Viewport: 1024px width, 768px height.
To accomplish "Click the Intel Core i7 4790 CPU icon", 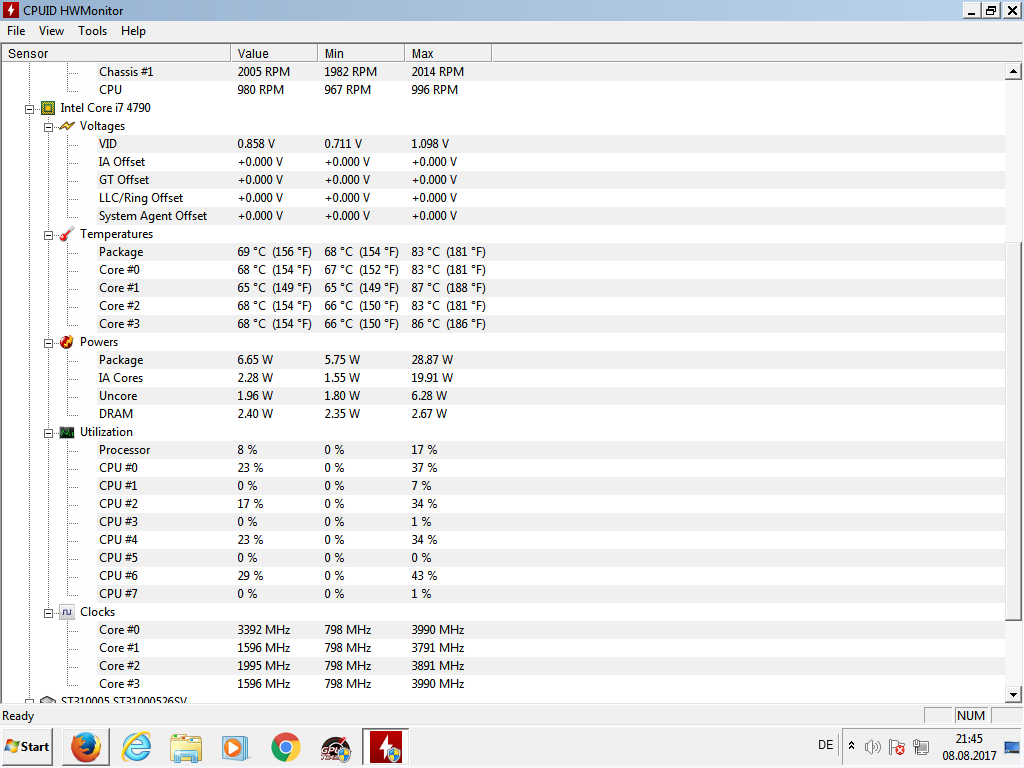I will coord(48,108).
